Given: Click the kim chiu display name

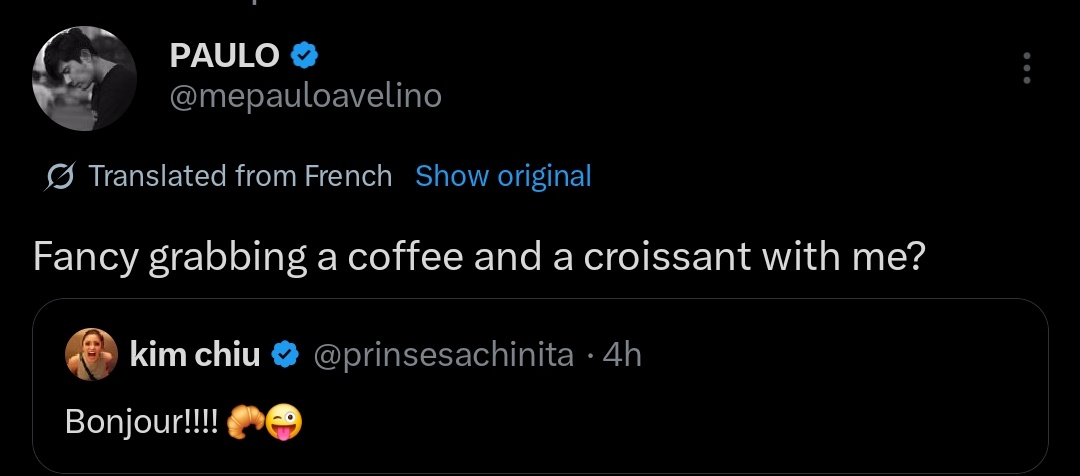Looking at the screenshot, I should [x=195, y=355].
